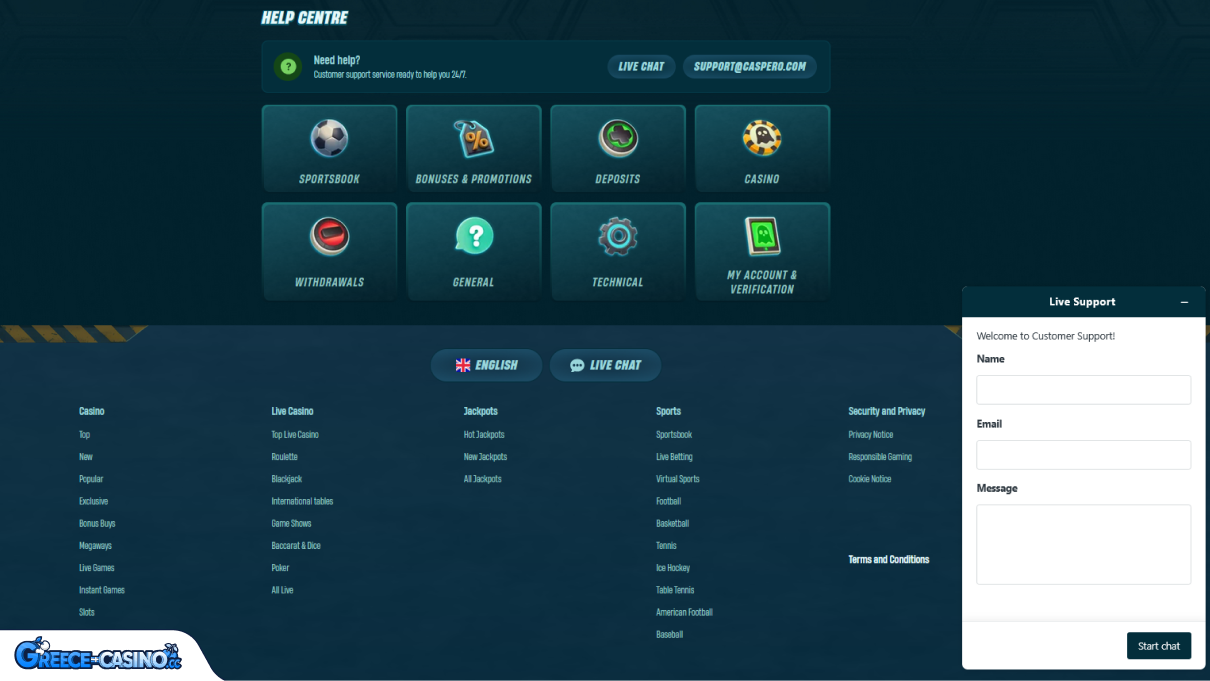Screen dimensions: 1210x681
Task: Visit the Game Shows link
Action: coord(291,524)
